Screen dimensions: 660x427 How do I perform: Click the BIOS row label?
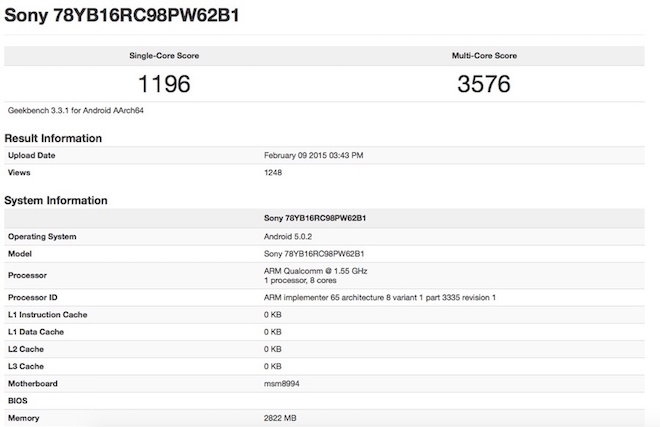point(18,401)
